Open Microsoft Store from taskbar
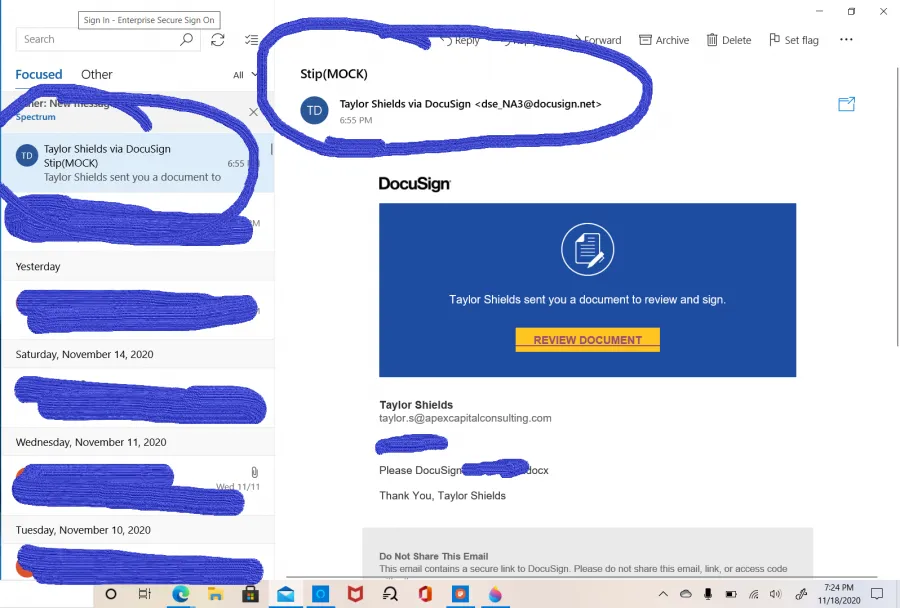 250,594
